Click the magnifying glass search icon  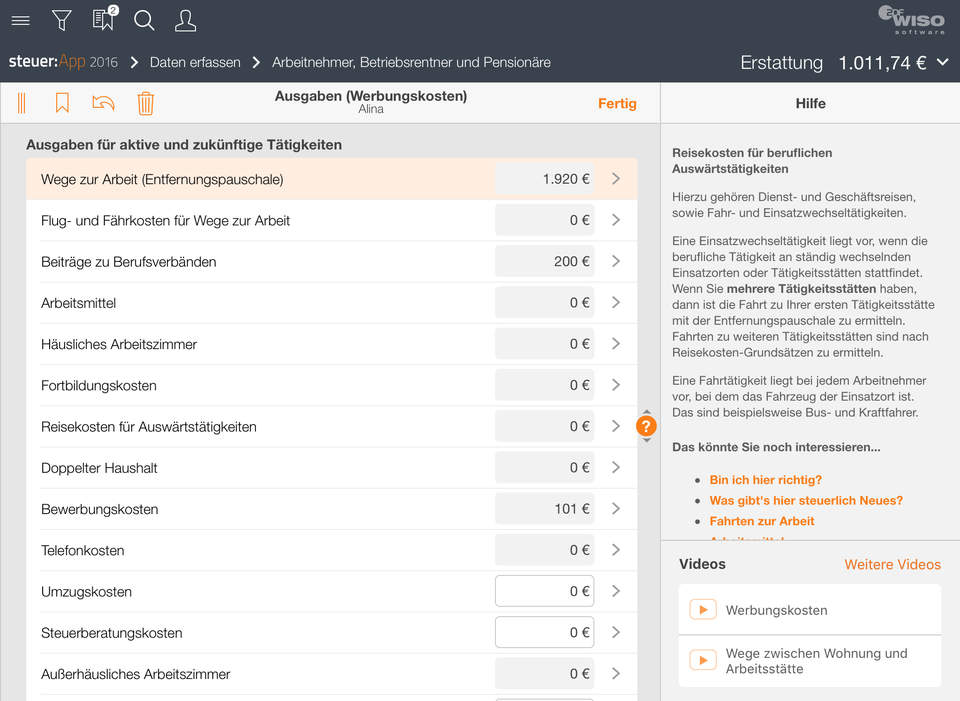[x=144, y=21]
